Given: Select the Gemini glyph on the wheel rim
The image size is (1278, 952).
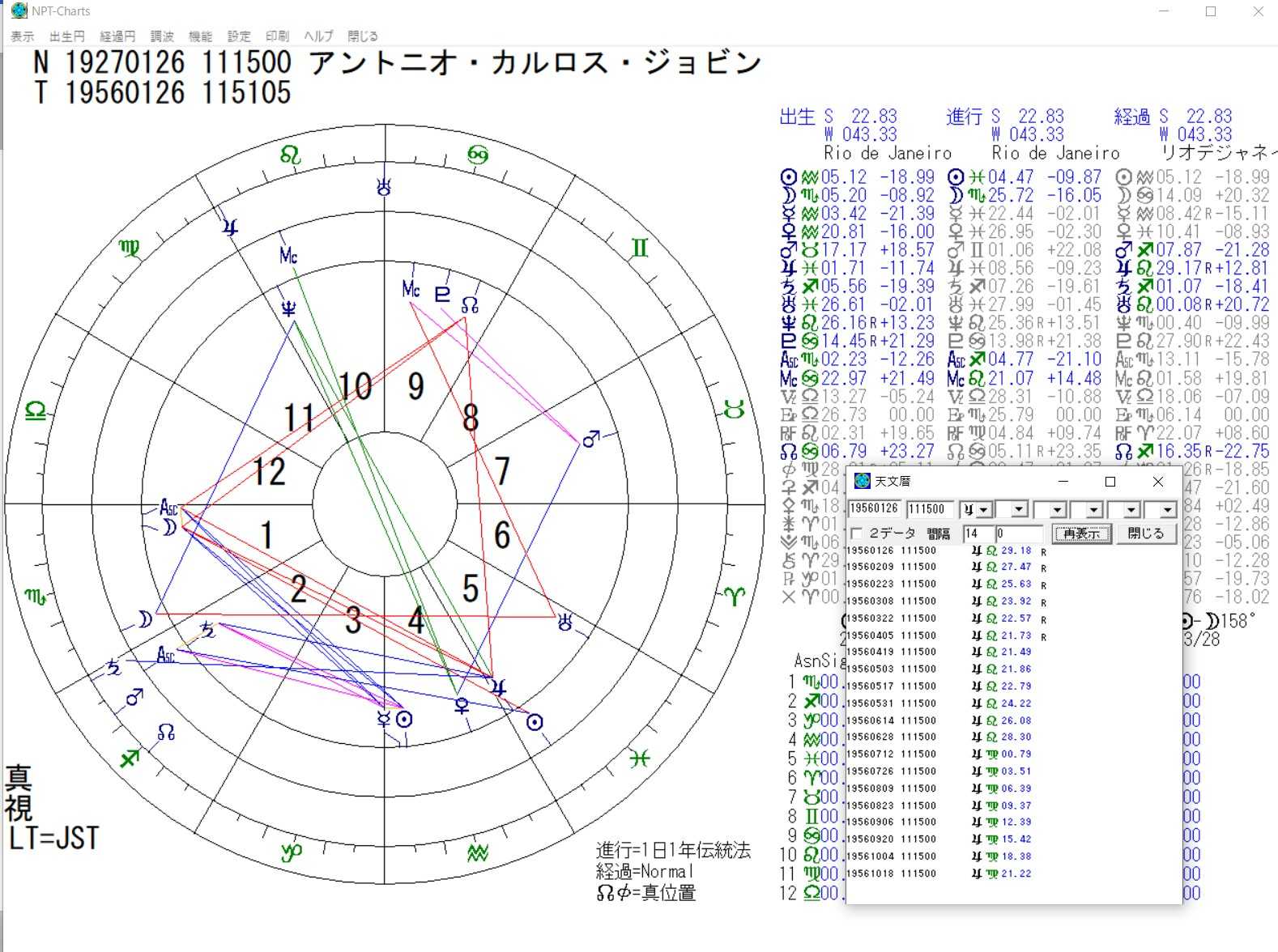Looking at the screenshot, I should pyautogui.click(x=640, y=248).
